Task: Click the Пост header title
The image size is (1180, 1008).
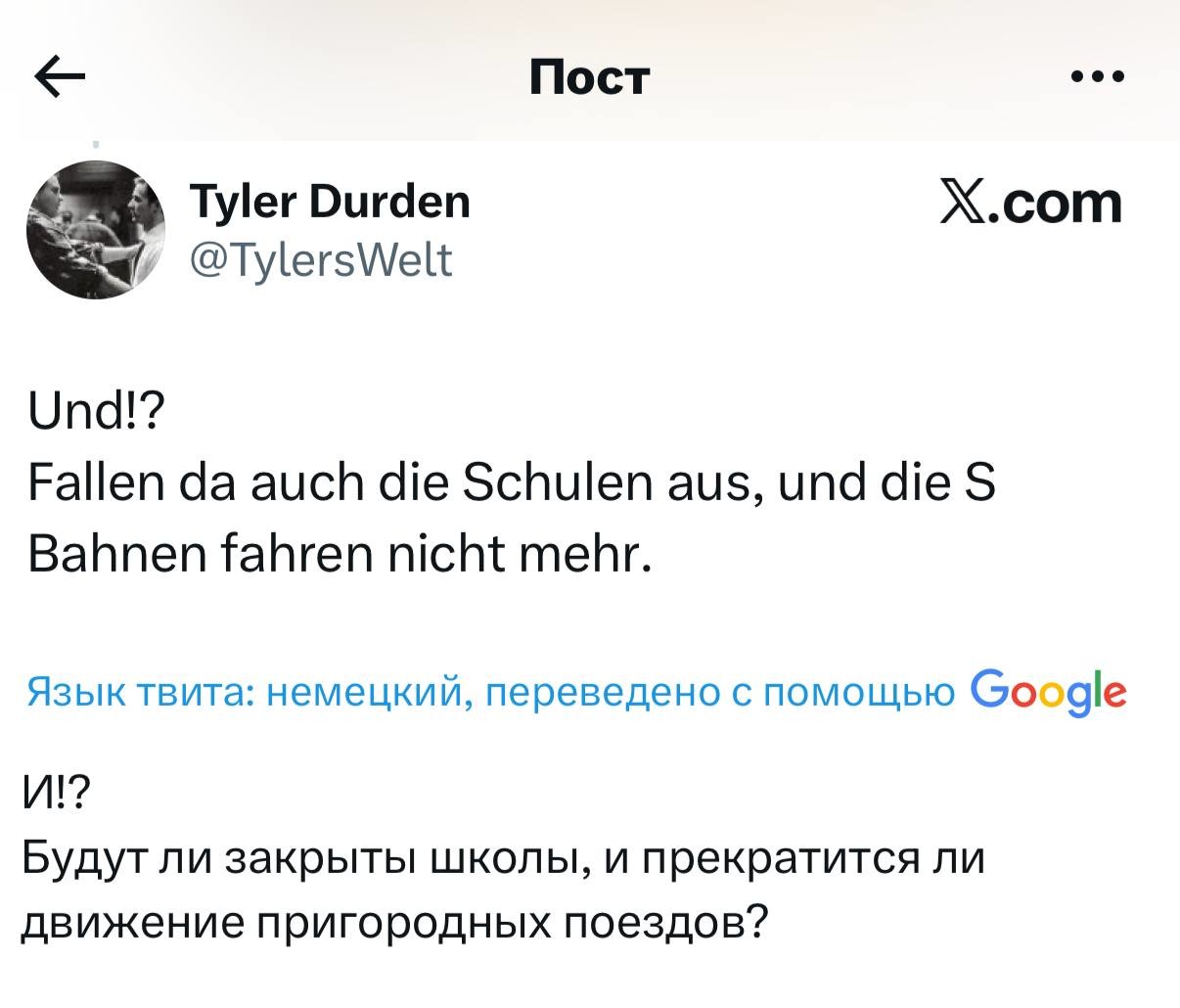Action: 589,76
